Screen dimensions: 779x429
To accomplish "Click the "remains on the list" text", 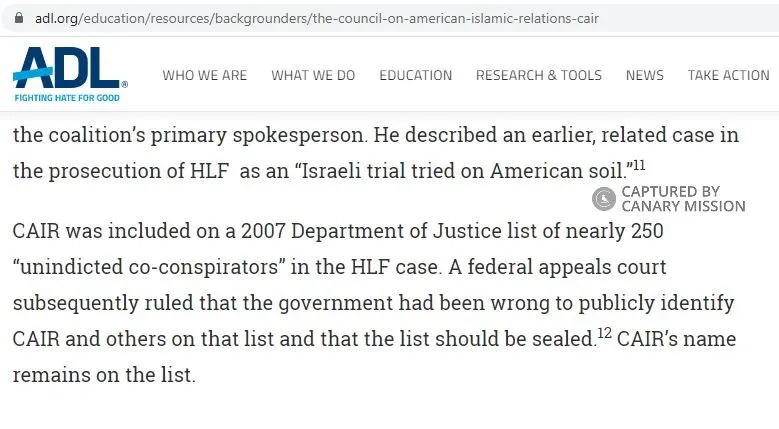I will (103, 376).
